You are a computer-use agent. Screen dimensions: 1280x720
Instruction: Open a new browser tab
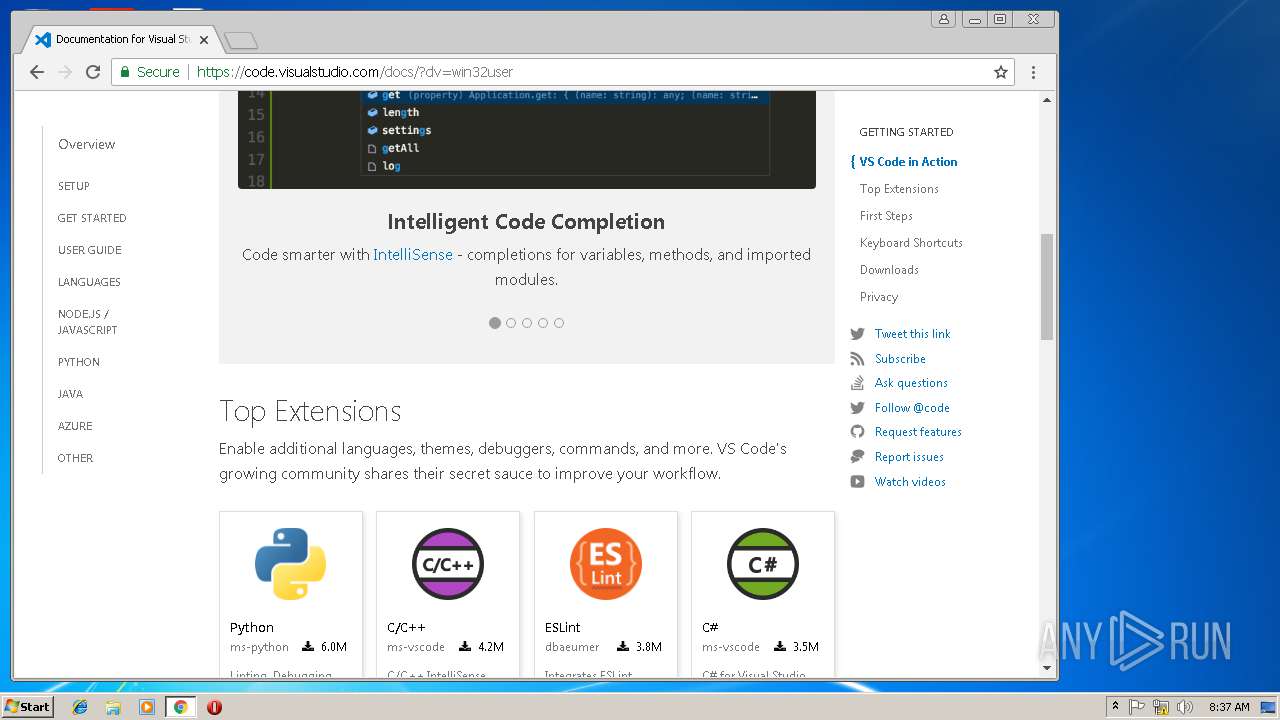[241, 40]
